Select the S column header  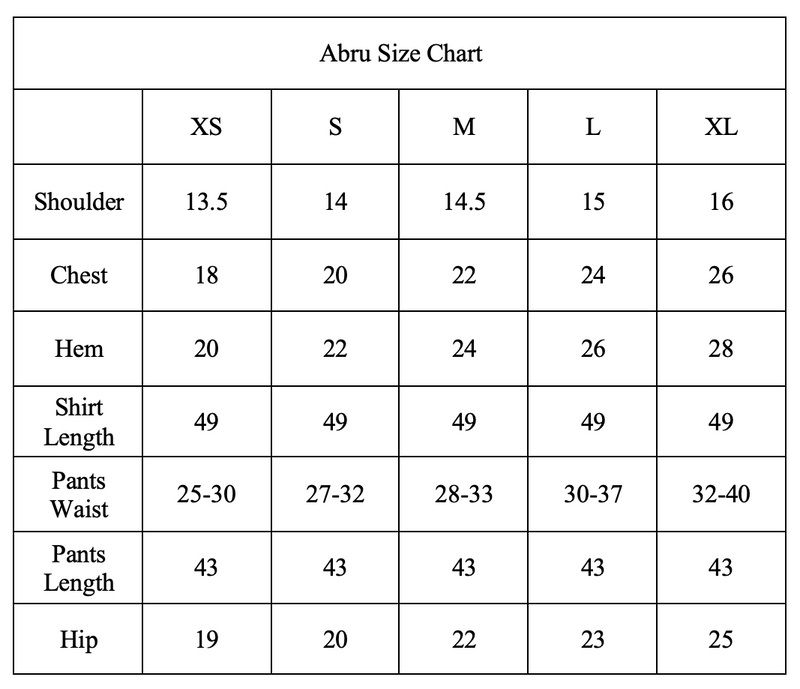pyautogui.click(x=335, y=127)
